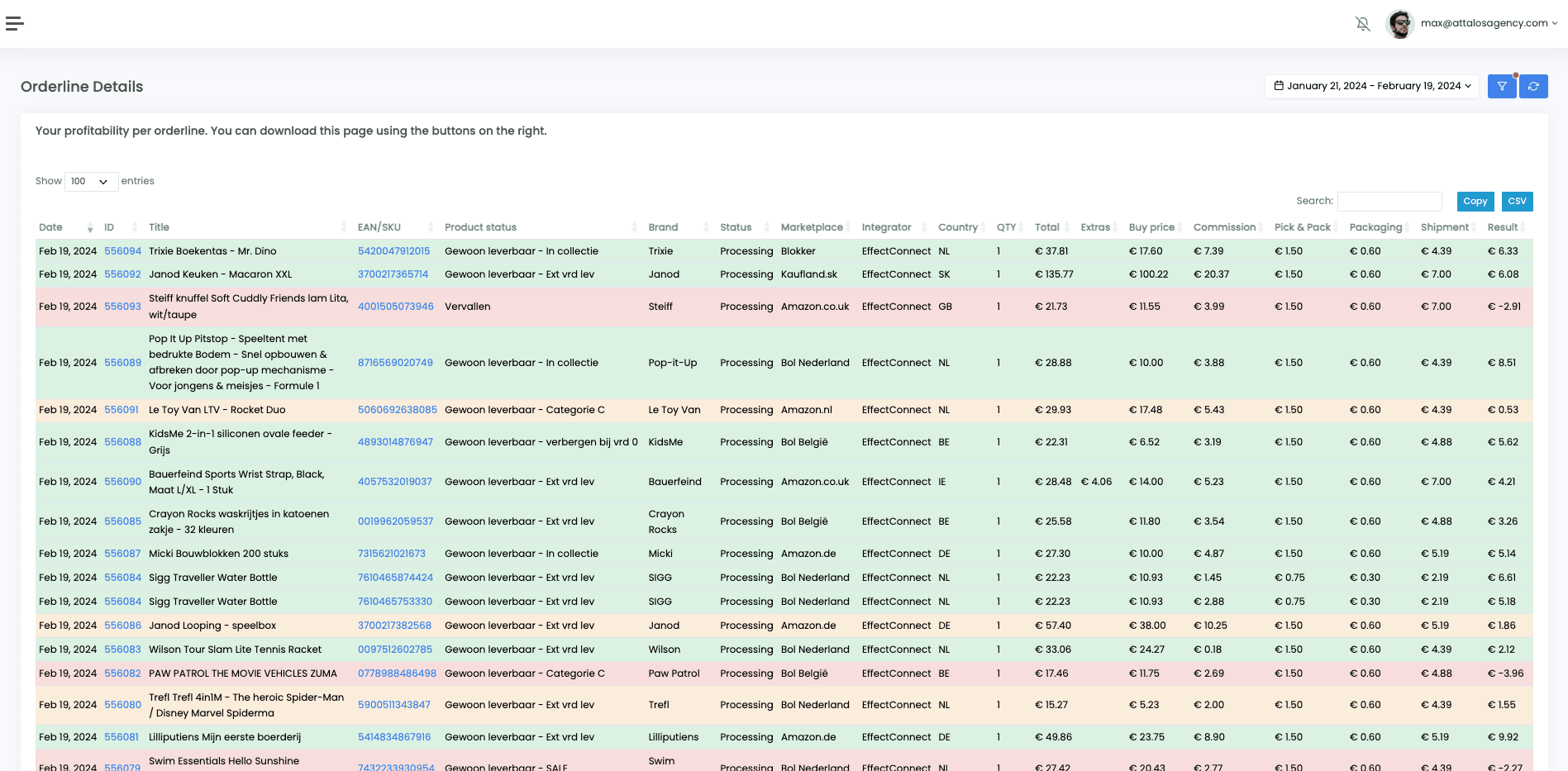Sort by the QTY column header
The height and width of the screenshot is (771, 1568).
pyautogui.click(x=1012, y=227)
